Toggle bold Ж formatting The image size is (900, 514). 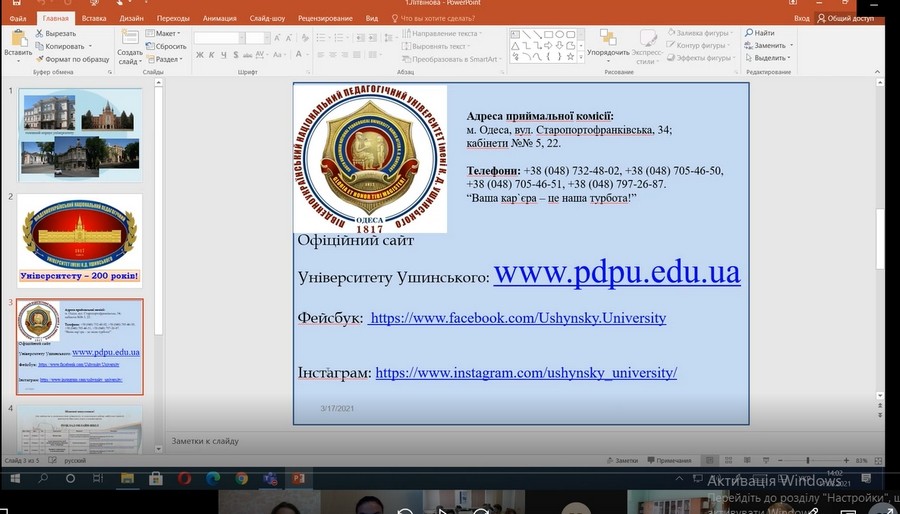point(200,55)
